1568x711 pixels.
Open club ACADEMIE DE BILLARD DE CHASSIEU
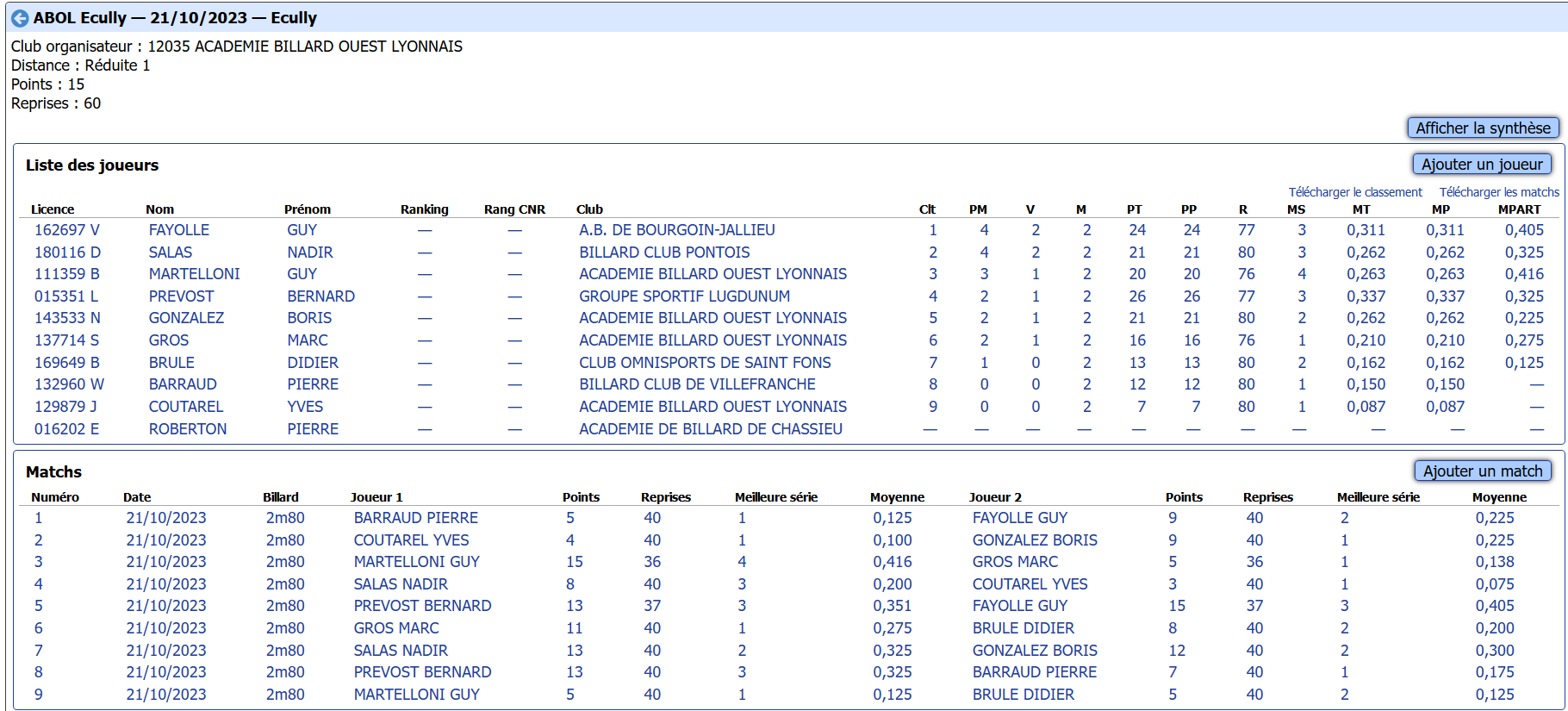tap(711, 429)
